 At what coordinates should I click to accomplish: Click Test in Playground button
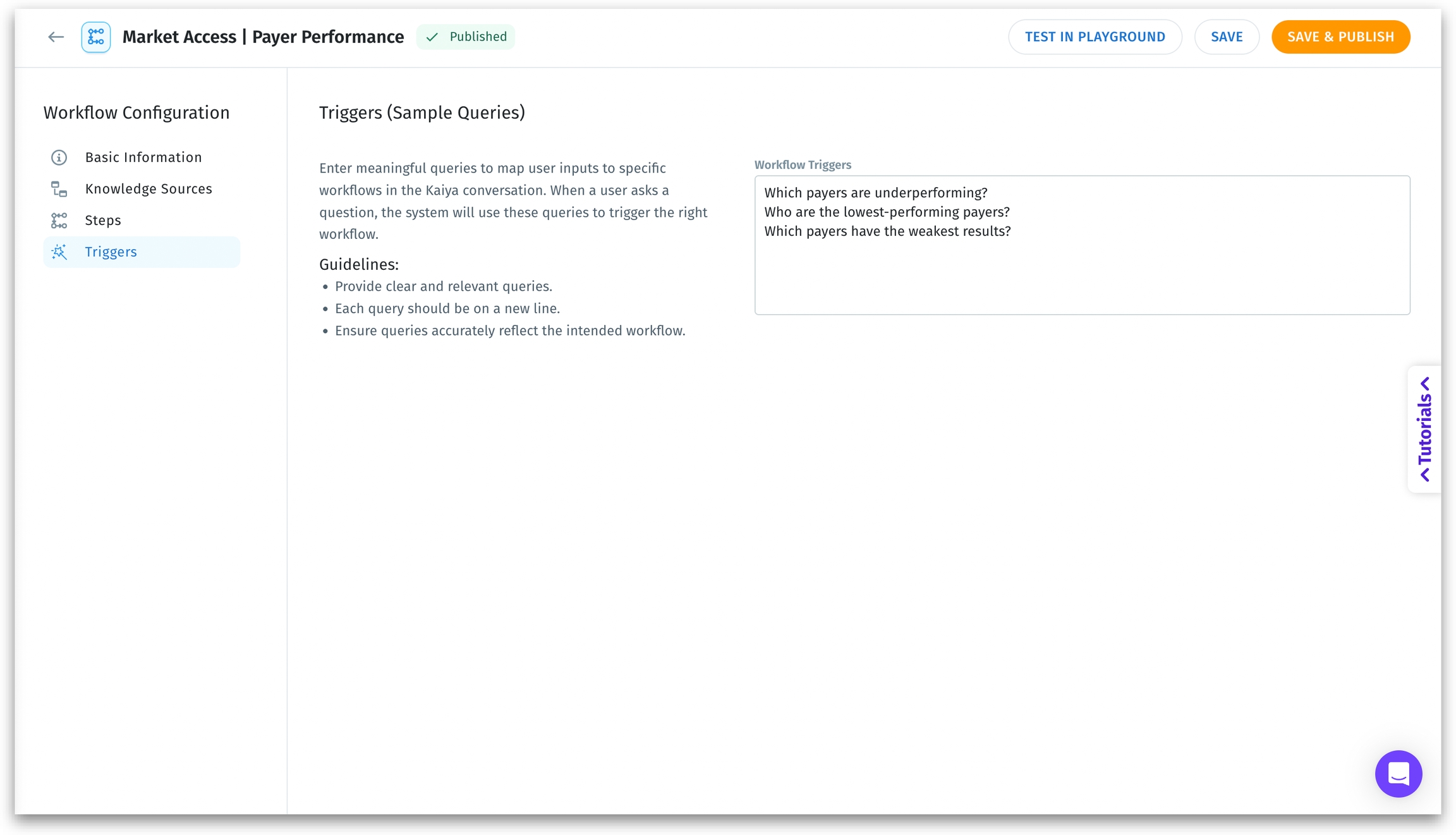[x=1095, y=37]
